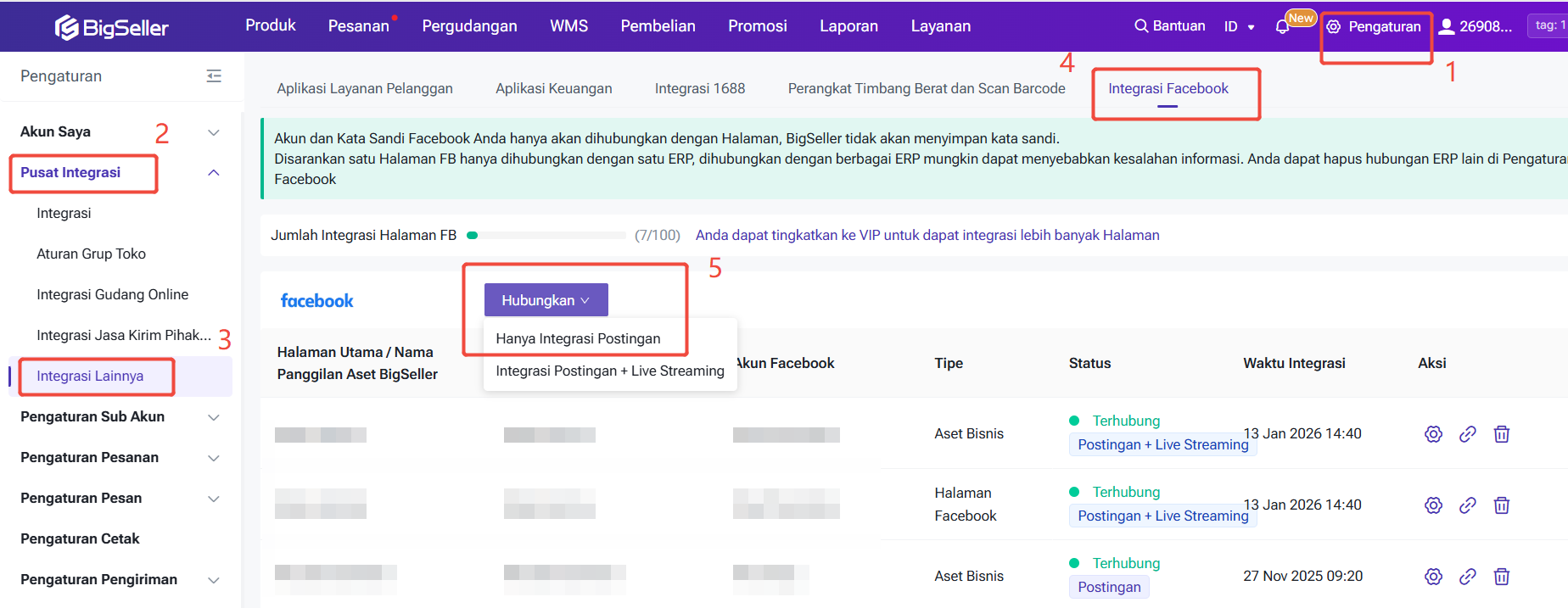Delete the first Aset Bisnis integration

[x=1501, y=434]
